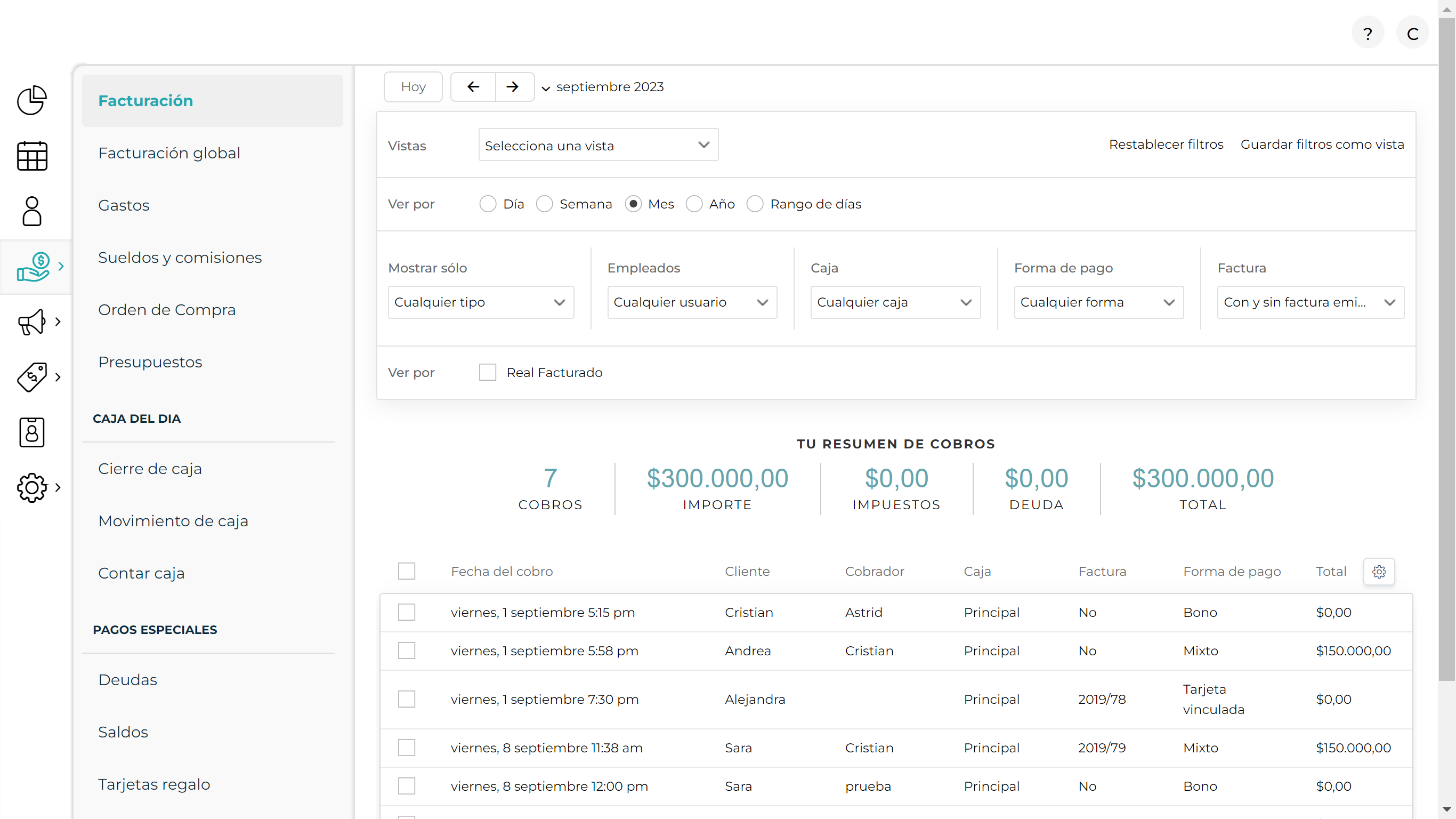Open table column settings gear
The image size is (1456, 819).
1379,571
